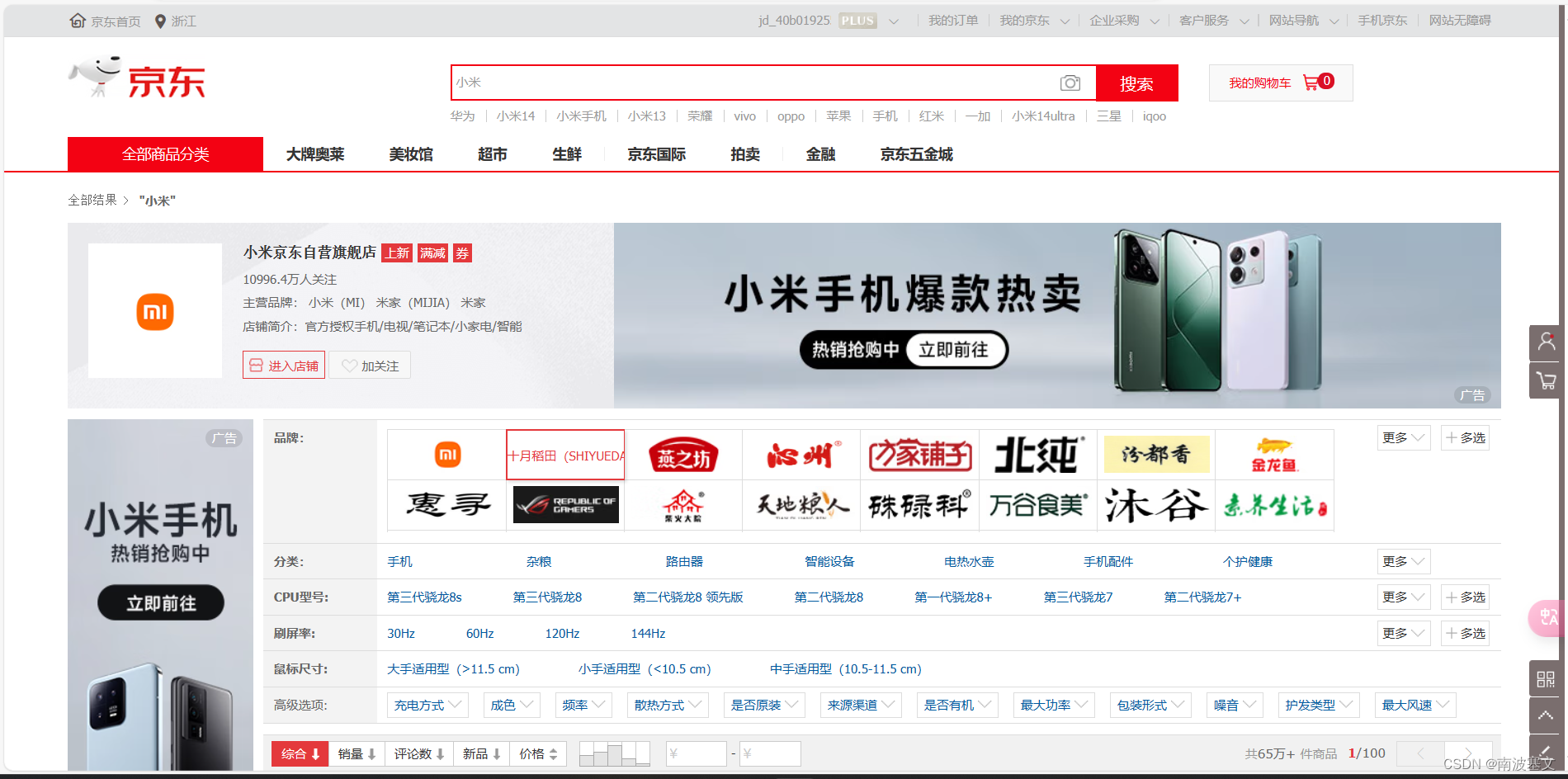Click the red 搜索 button
1568x779 pixels.
(1136, 83)
